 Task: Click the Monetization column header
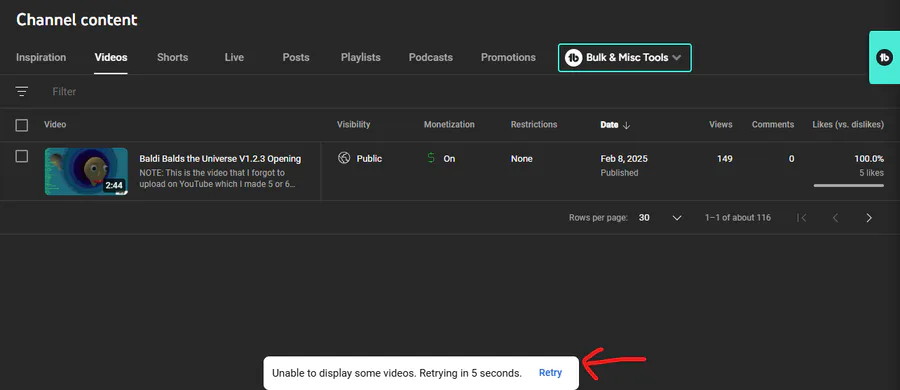449,125
